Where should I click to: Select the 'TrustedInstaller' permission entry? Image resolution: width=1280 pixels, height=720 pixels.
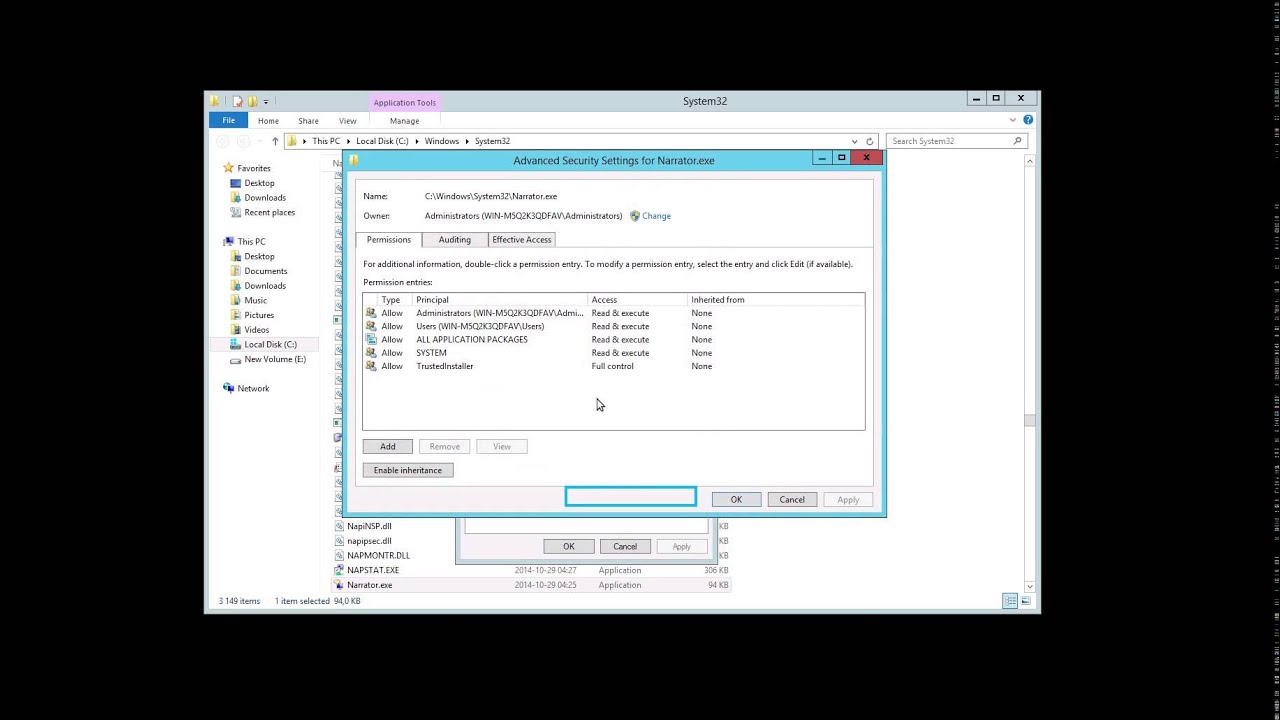pos(613,366)
